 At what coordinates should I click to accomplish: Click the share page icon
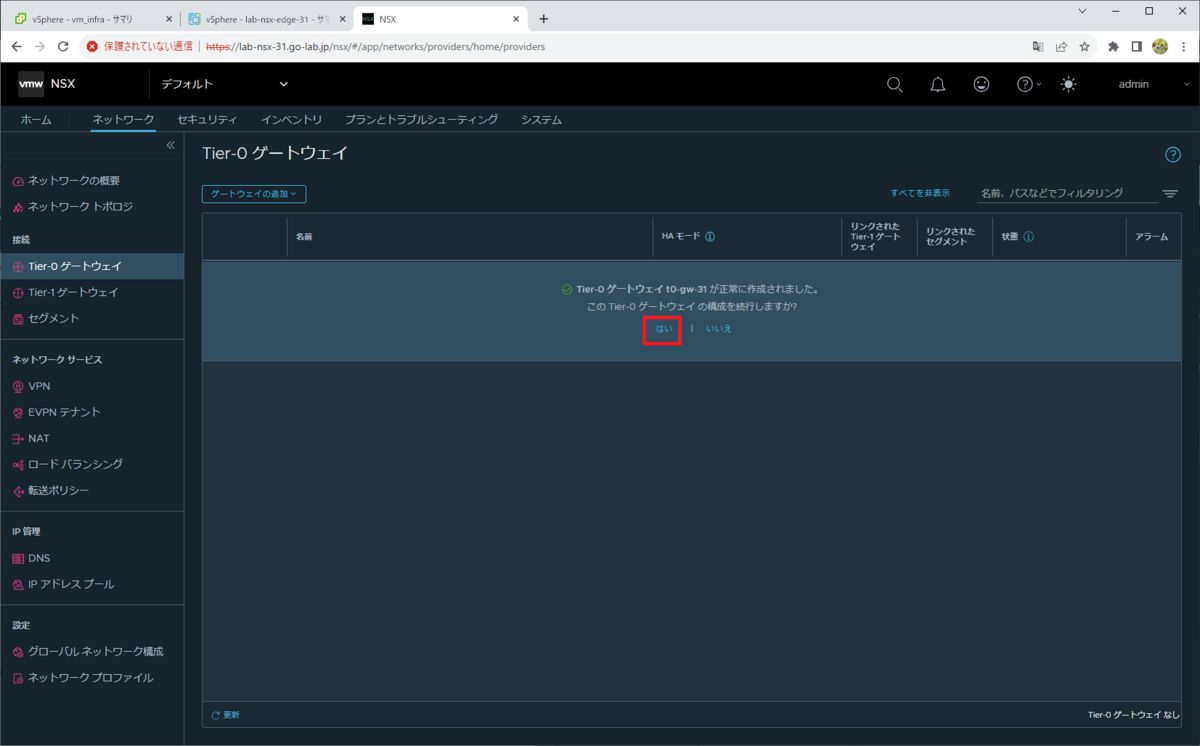pyautogui.click(x=1061, y=46)
